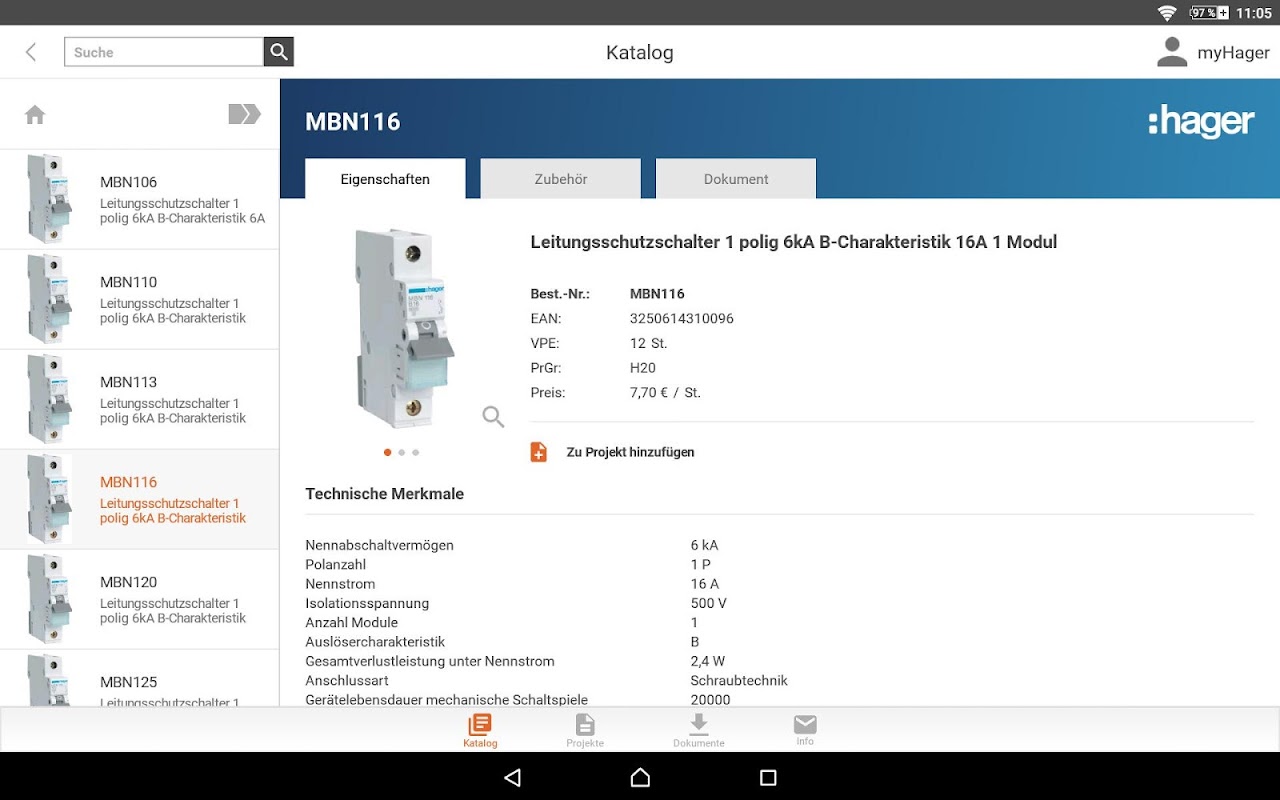Click the Auslösercharakteristik row label
Viewport: 1280px width, 800px height.
[x=375, y=642]
